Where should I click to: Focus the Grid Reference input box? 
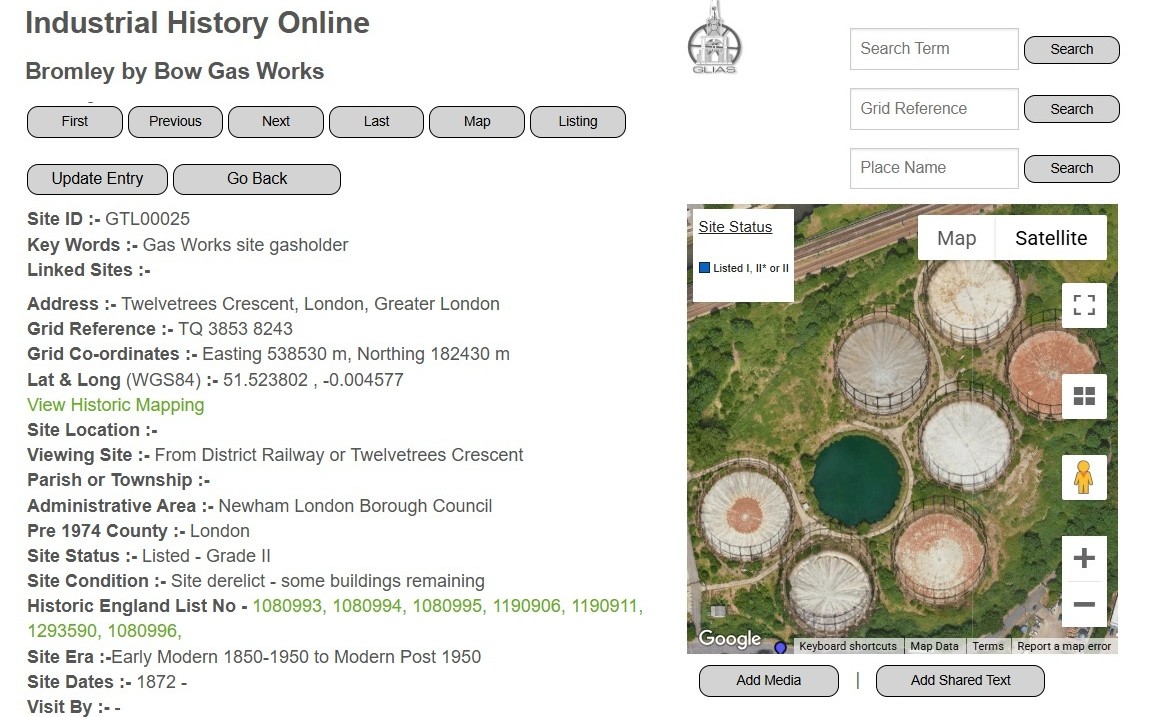(x=933, y=109)
